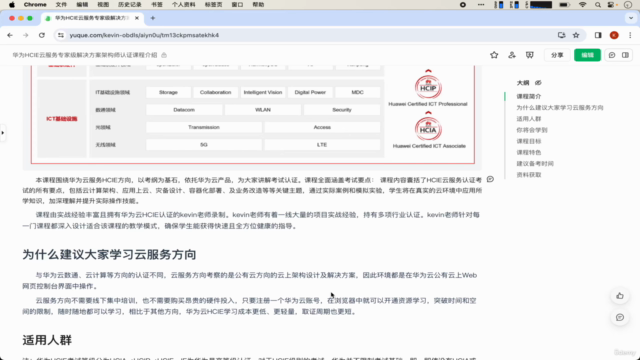
Task: Open the 标签页 menu
Action: click(213, 4)
